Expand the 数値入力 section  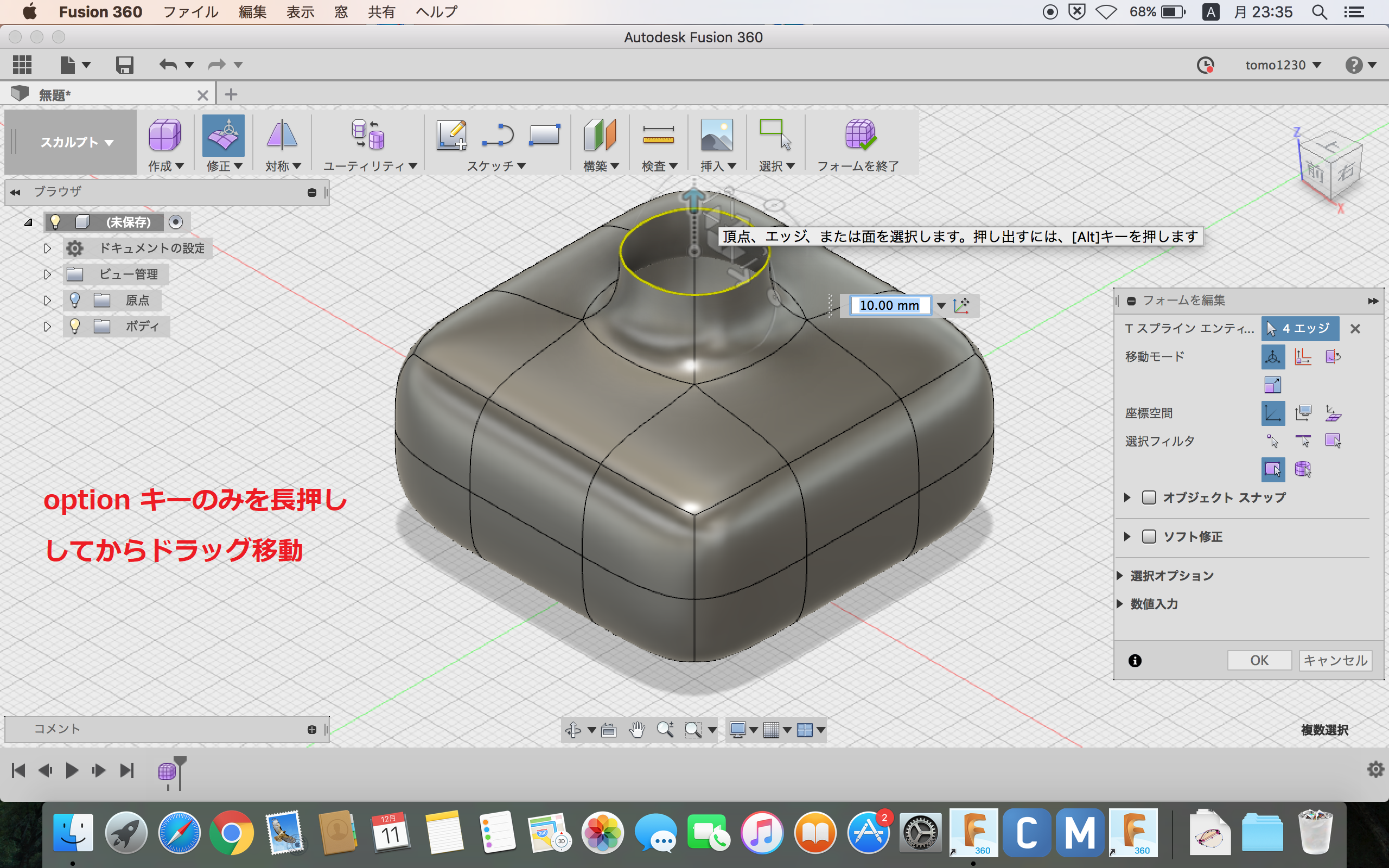tap(1120, 603)
